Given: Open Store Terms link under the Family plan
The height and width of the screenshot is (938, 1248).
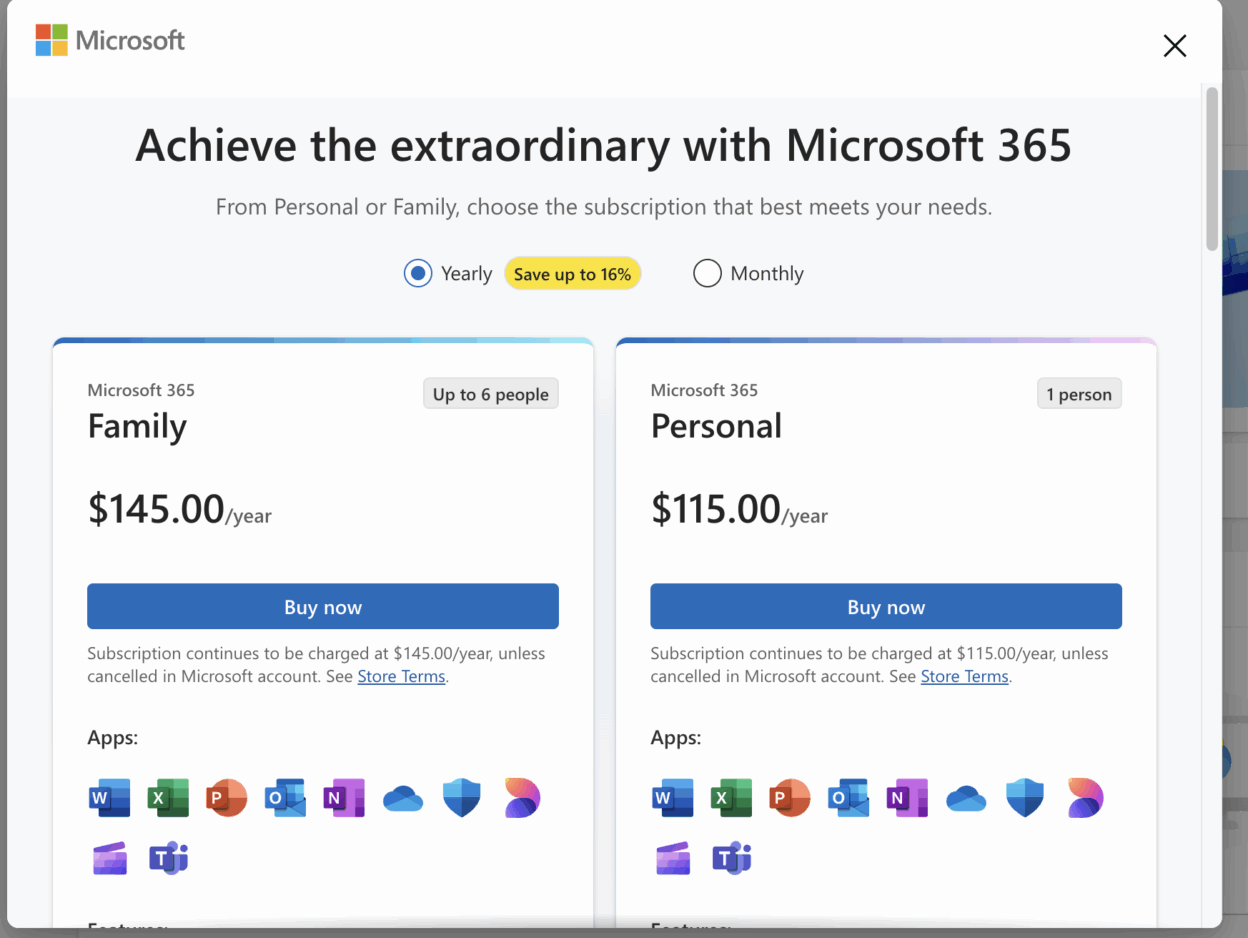Looking at the screenshot, I should (x=400, y=676).
